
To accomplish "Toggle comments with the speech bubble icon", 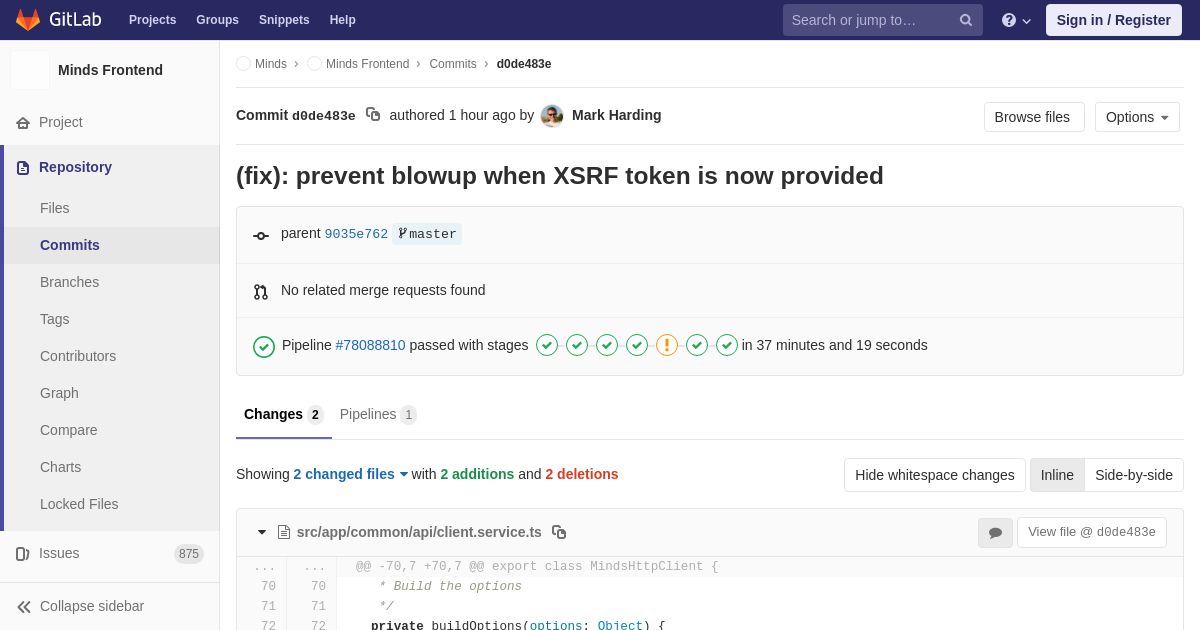I will click(995, 533).
